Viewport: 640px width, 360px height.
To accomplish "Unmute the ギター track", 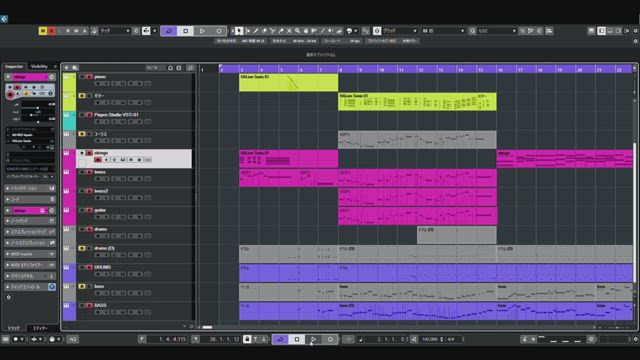I will [x=82, y=96].
